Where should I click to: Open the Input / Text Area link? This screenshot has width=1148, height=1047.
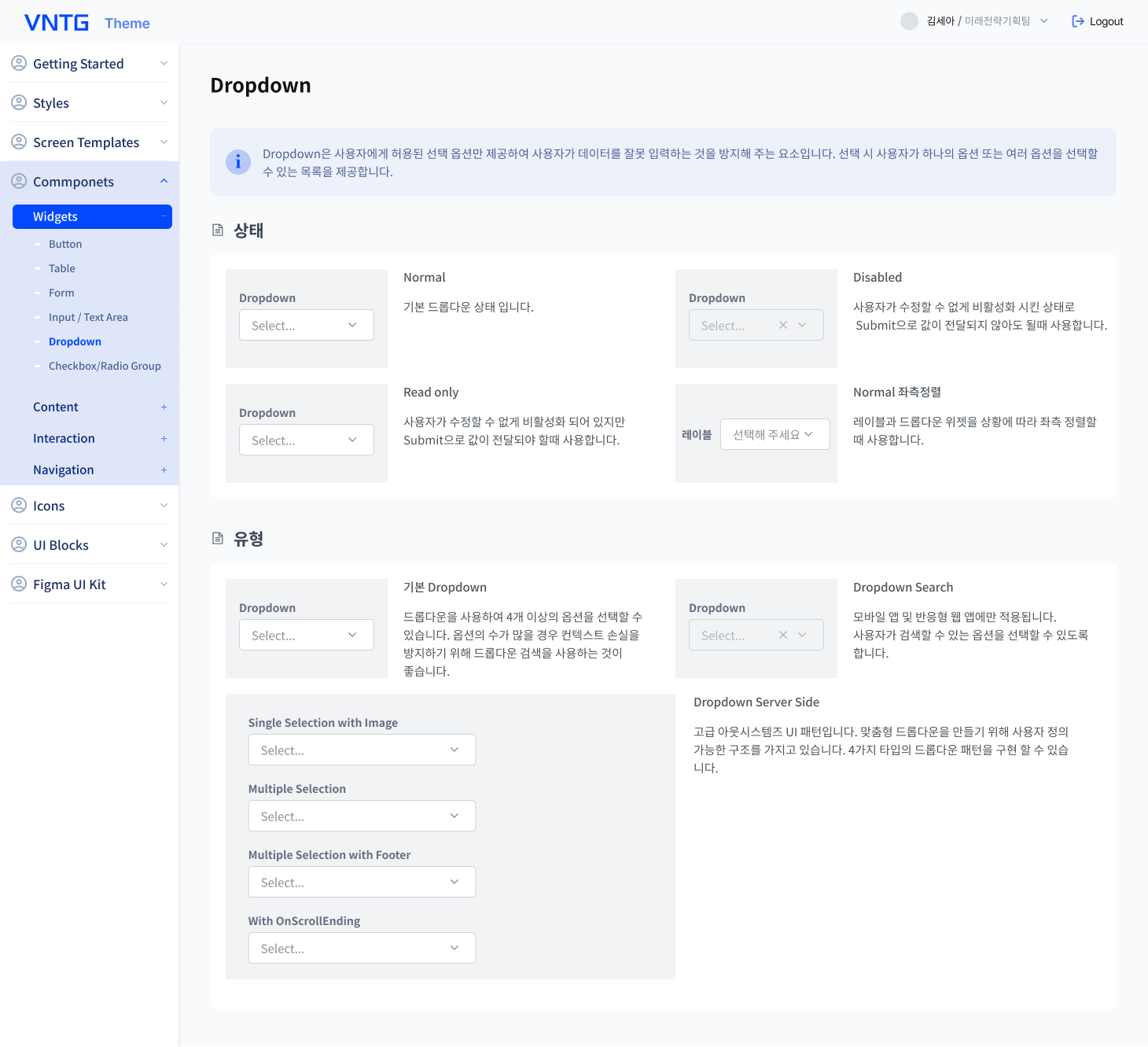88,317
